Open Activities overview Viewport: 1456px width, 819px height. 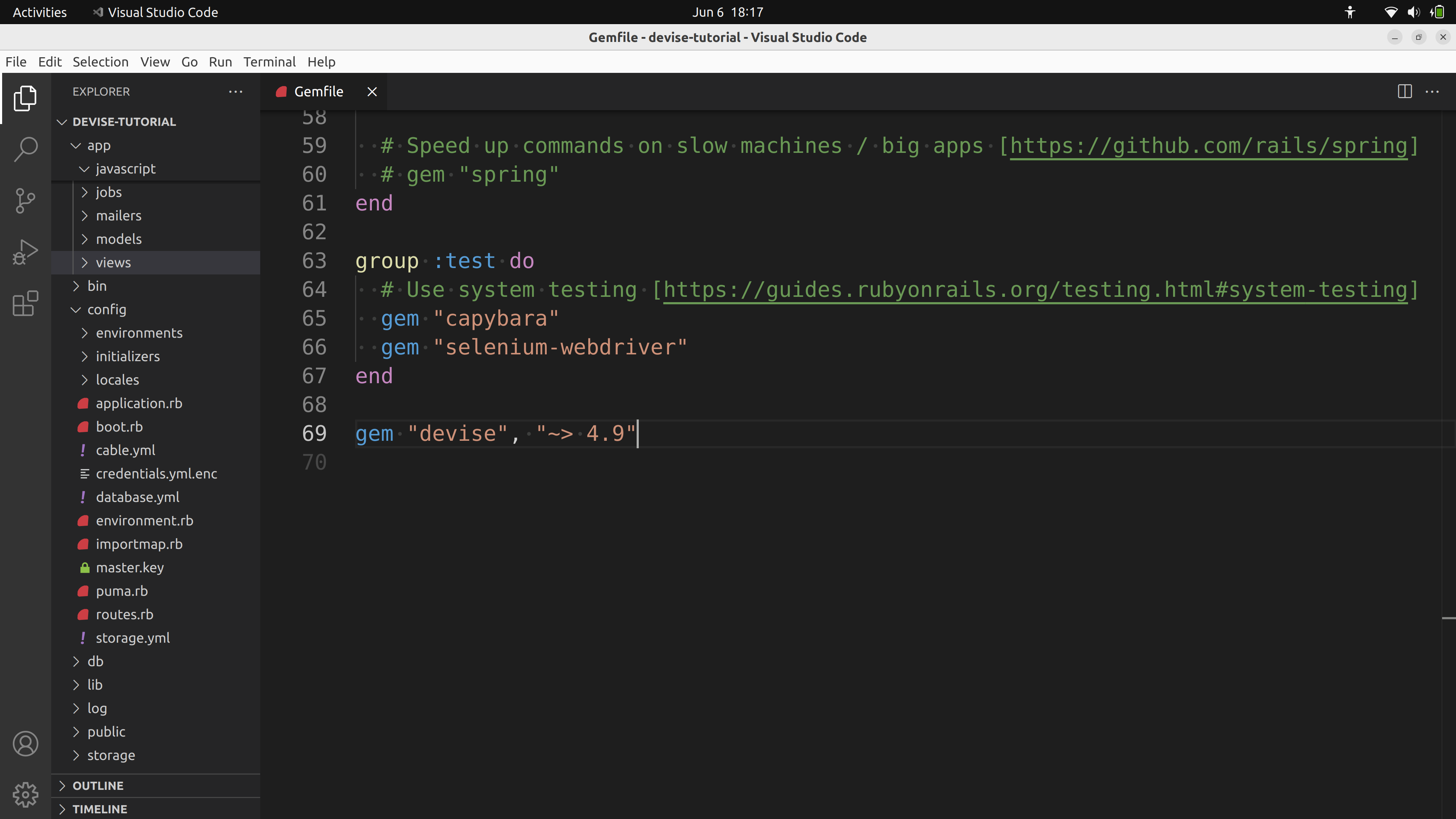click(x=39, y=12)
